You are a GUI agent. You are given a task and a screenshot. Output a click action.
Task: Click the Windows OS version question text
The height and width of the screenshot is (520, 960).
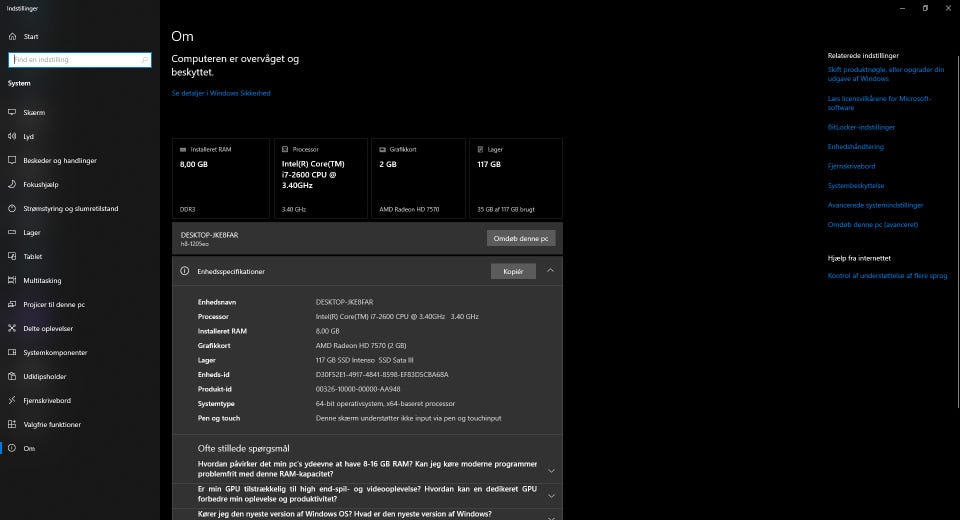coord(345,514)
